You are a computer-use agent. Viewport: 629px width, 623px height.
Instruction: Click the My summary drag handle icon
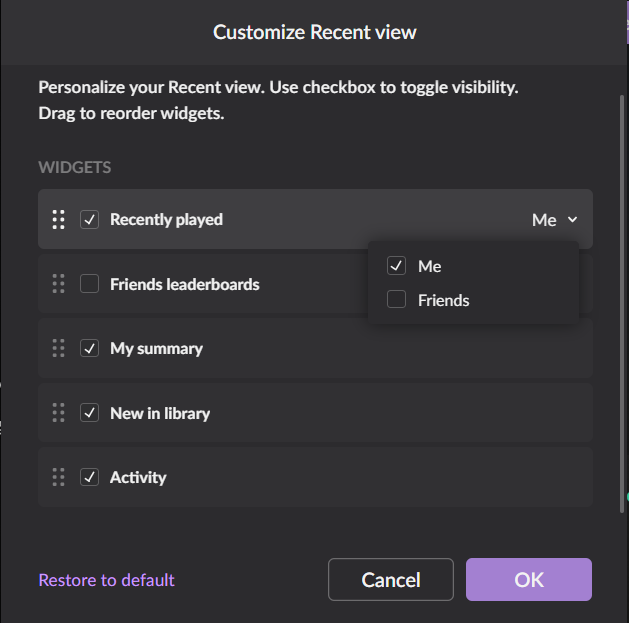(59, 348)
